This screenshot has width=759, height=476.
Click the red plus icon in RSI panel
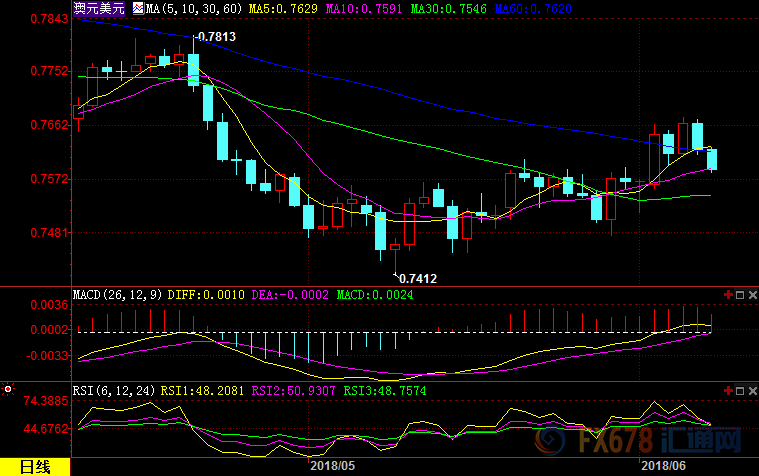tap(727, 388)
